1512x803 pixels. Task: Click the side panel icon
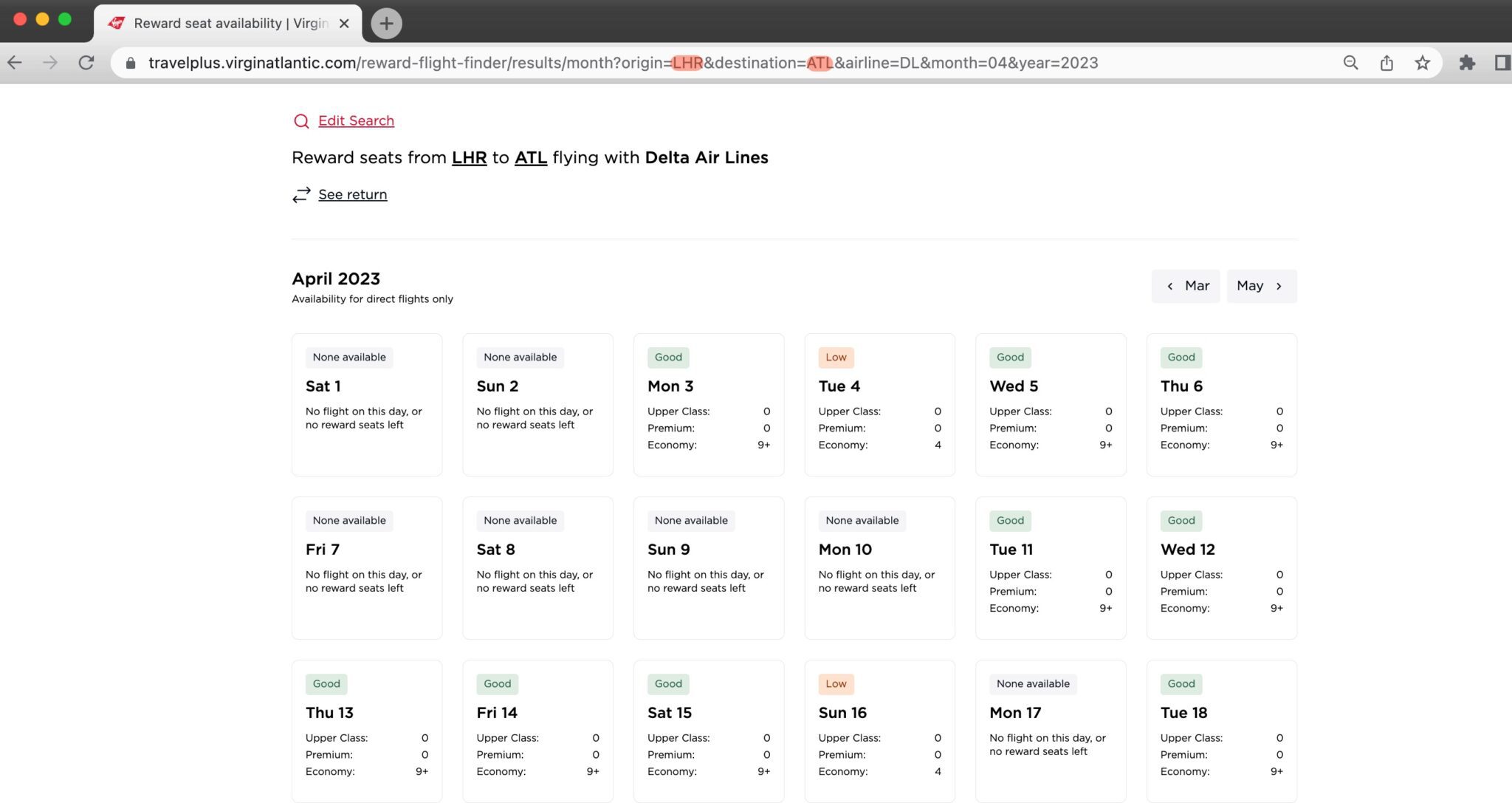click(1502, 63)
